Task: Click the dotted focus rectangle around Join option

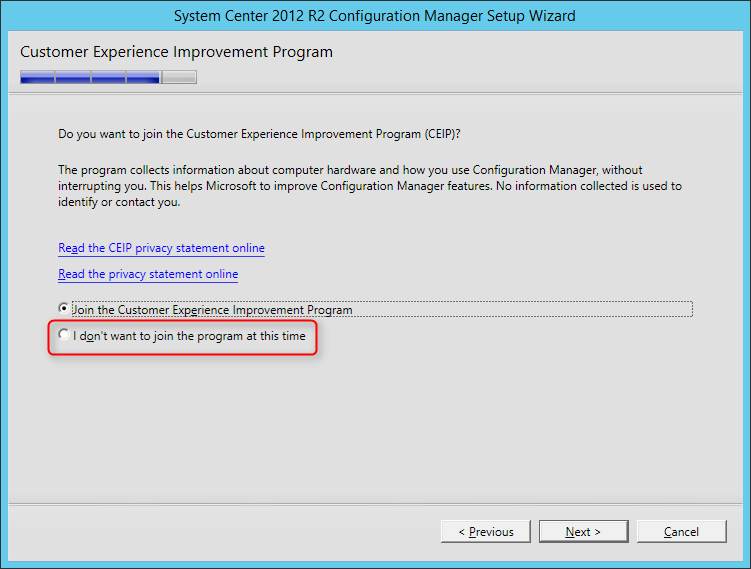Action: coord(382,309)
